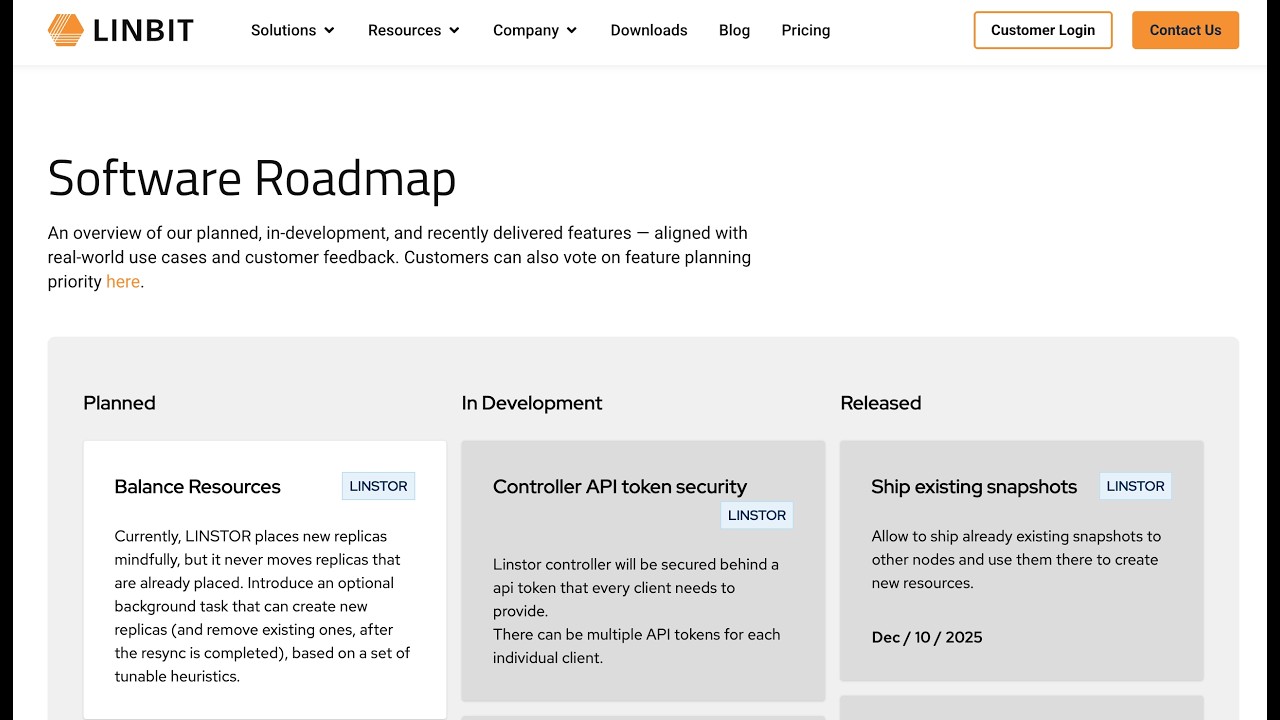The width and height of the screenshot is (1280, 720).
Task: Open the Company dropdown menu
Action: point(535,30)
